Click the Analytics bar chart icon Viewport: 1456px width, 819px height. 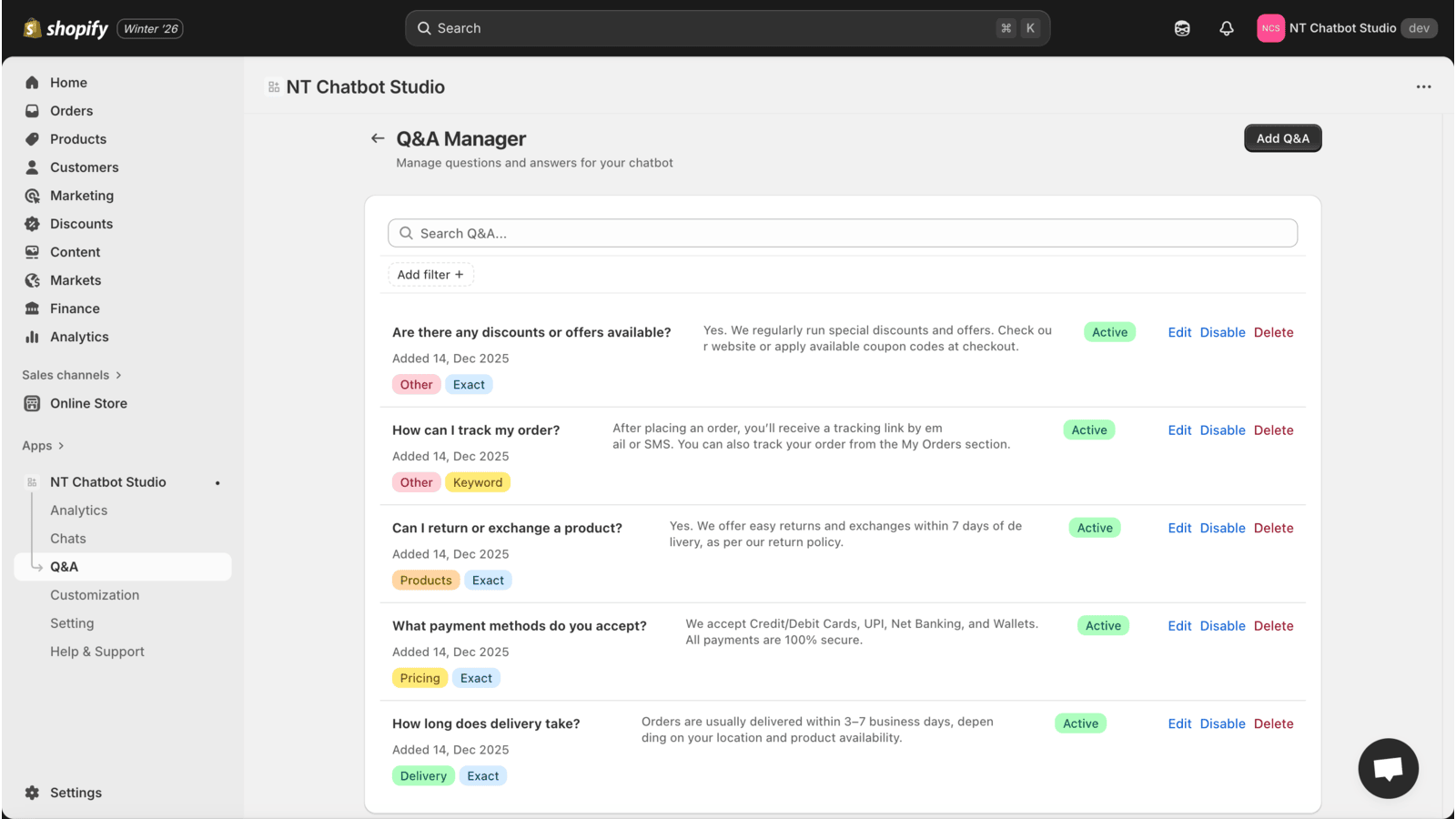pyautogui.click(x=33, y=337)
